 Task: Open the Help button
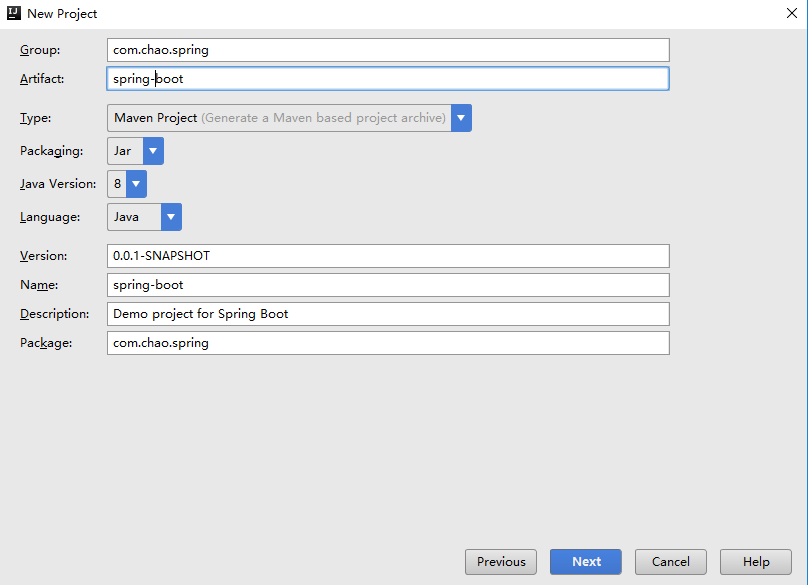point(756,562)
